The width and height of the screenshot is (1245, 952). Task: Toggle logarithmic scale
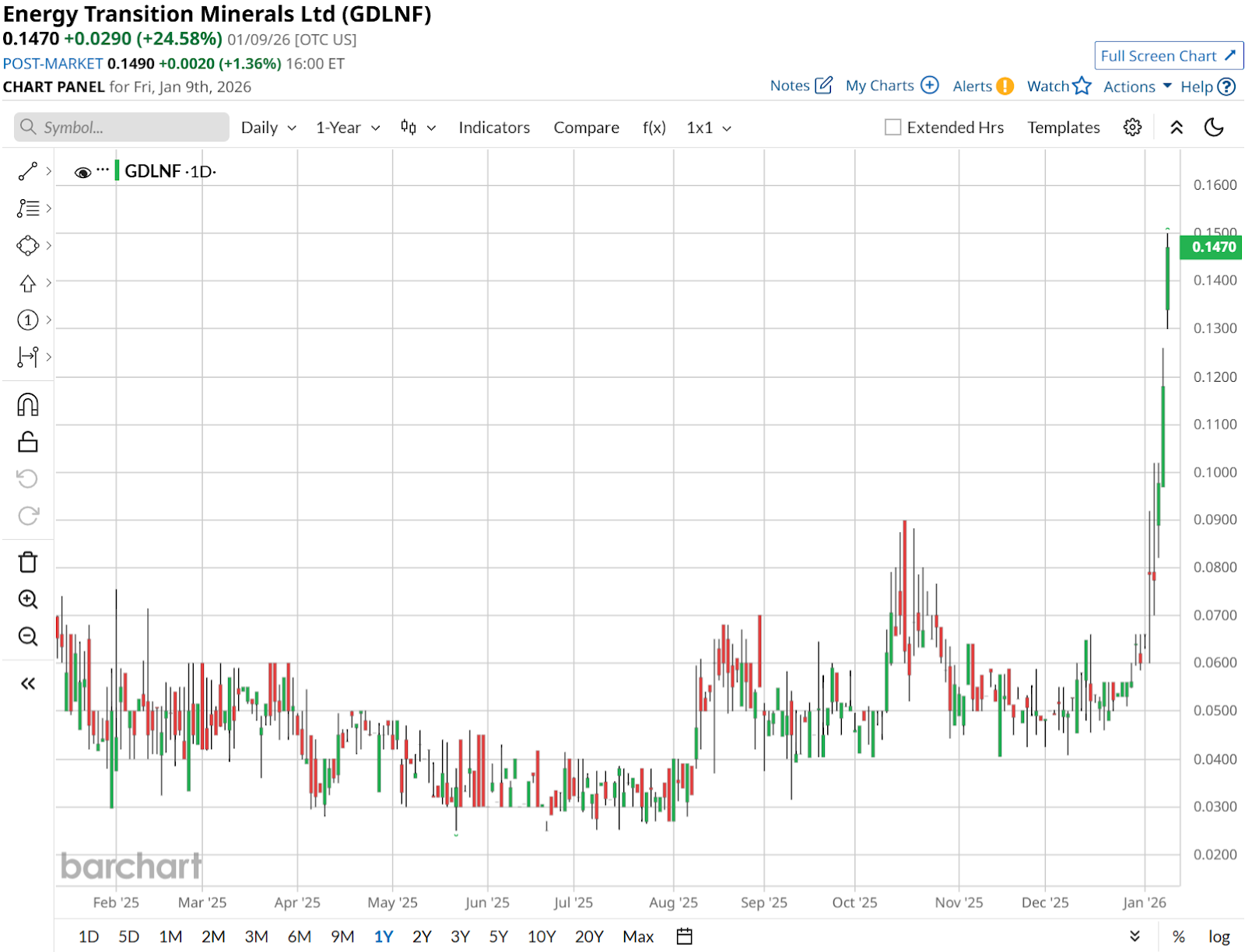point(1219,937)
